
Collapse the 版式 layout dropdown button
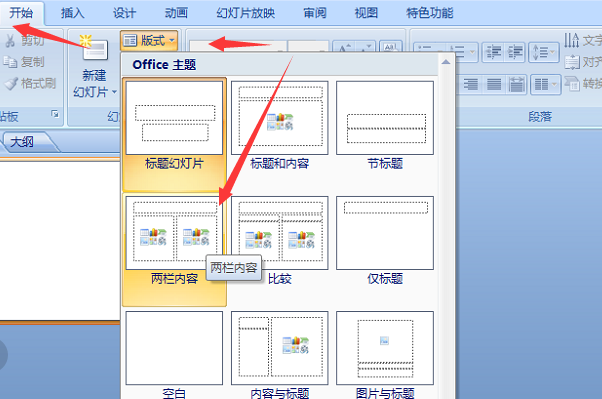[x=149, y=40]
